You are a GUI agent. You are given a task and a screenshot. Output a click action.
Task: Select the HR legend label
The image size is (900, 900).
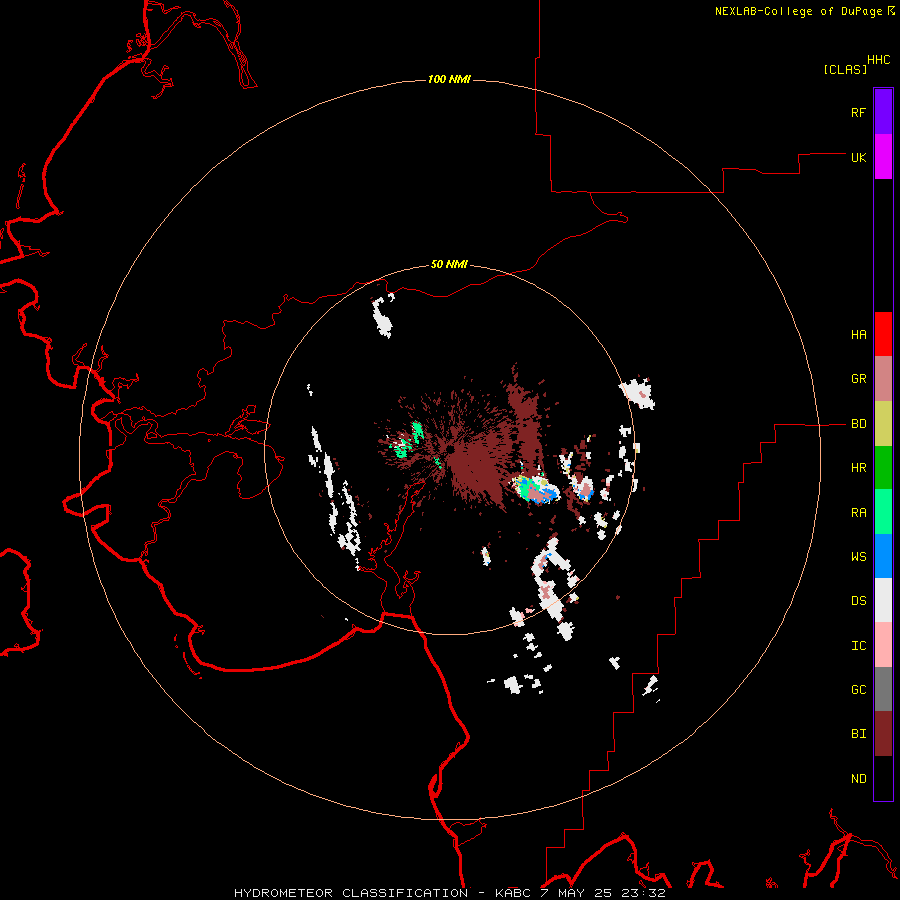pos(858,468)
